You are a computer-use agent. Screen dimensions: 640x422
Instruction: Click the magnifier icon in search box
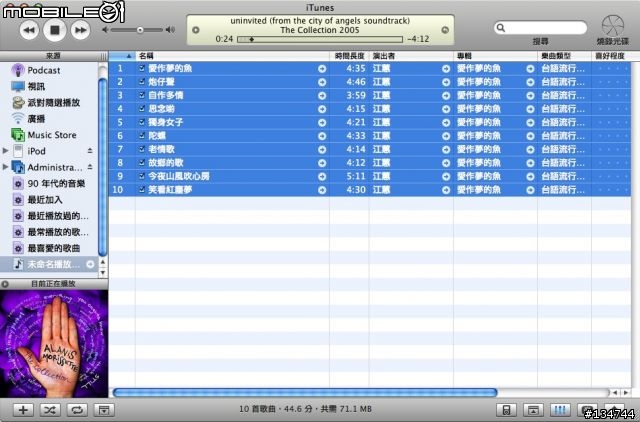tap(501, 28)
